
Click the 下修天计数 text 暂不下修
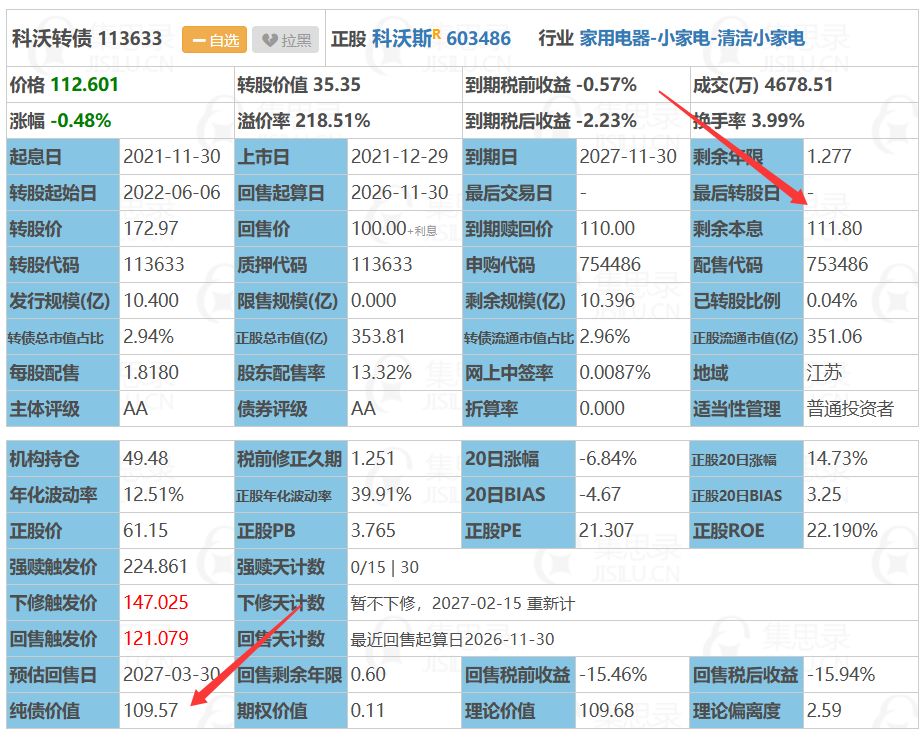coord(383,603)
